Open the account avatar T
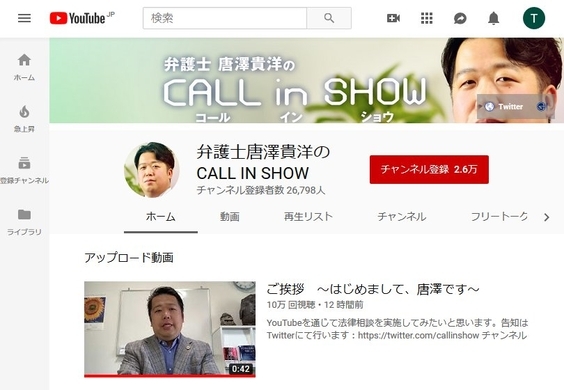Screen dimensions: 564x390 point(534,18)
